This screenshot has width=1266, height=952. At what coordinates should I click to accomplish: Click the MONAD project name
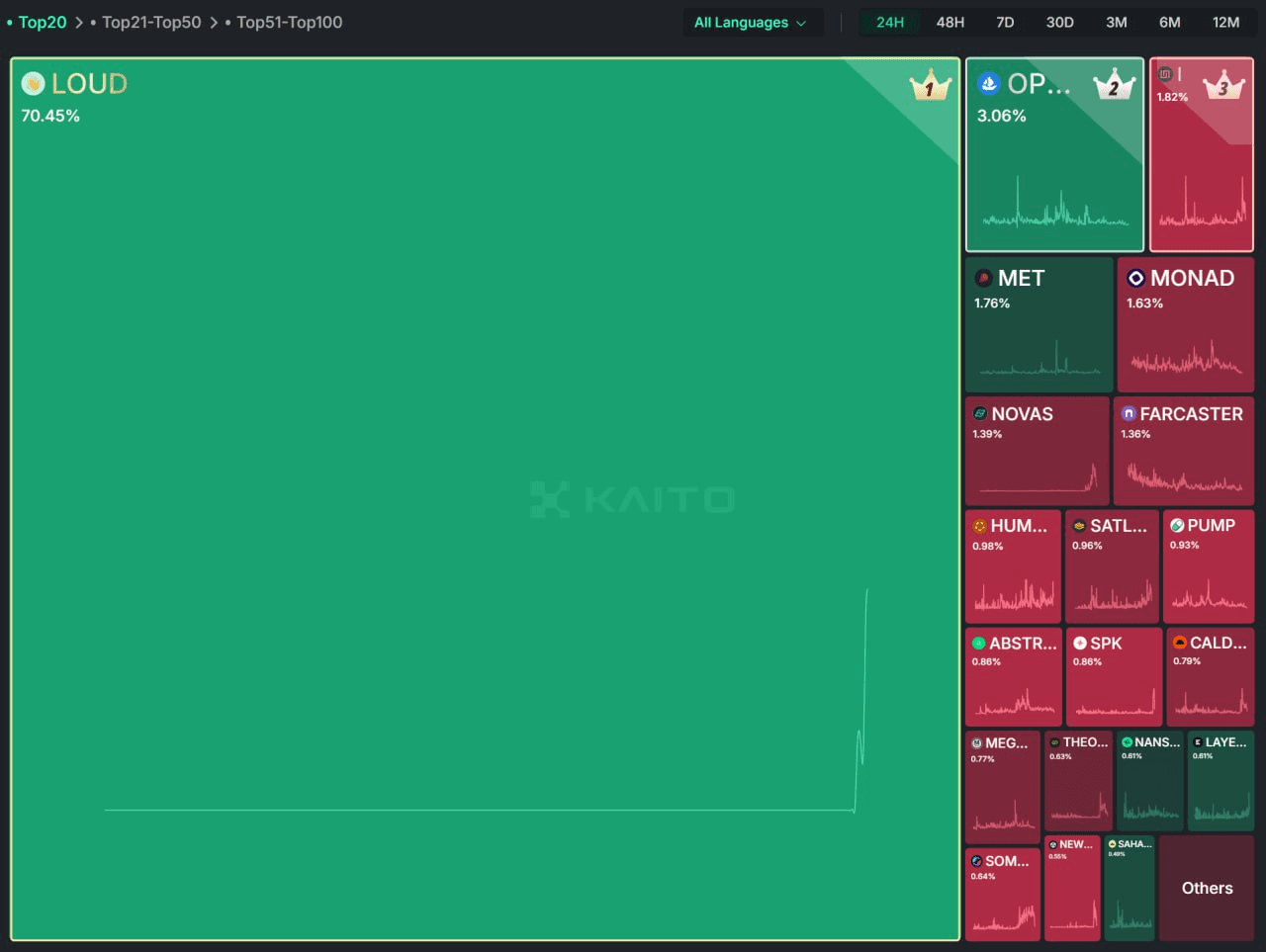[x=1192, y=278]
